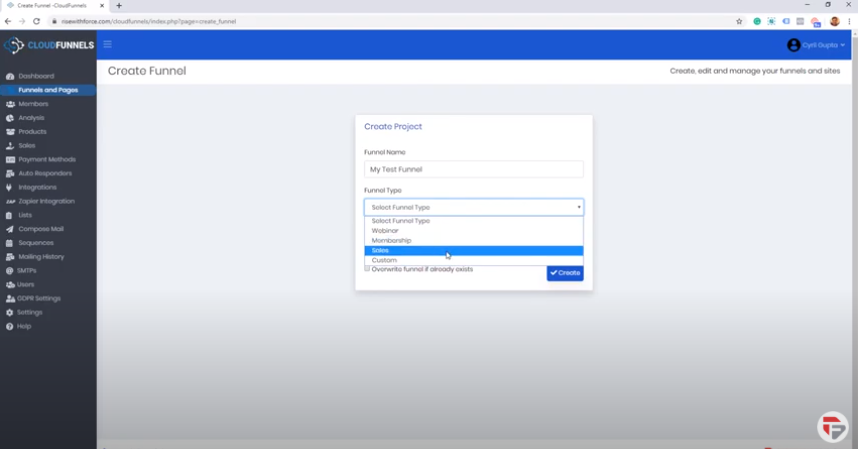Click the Help question mark icon

(10, 326)
